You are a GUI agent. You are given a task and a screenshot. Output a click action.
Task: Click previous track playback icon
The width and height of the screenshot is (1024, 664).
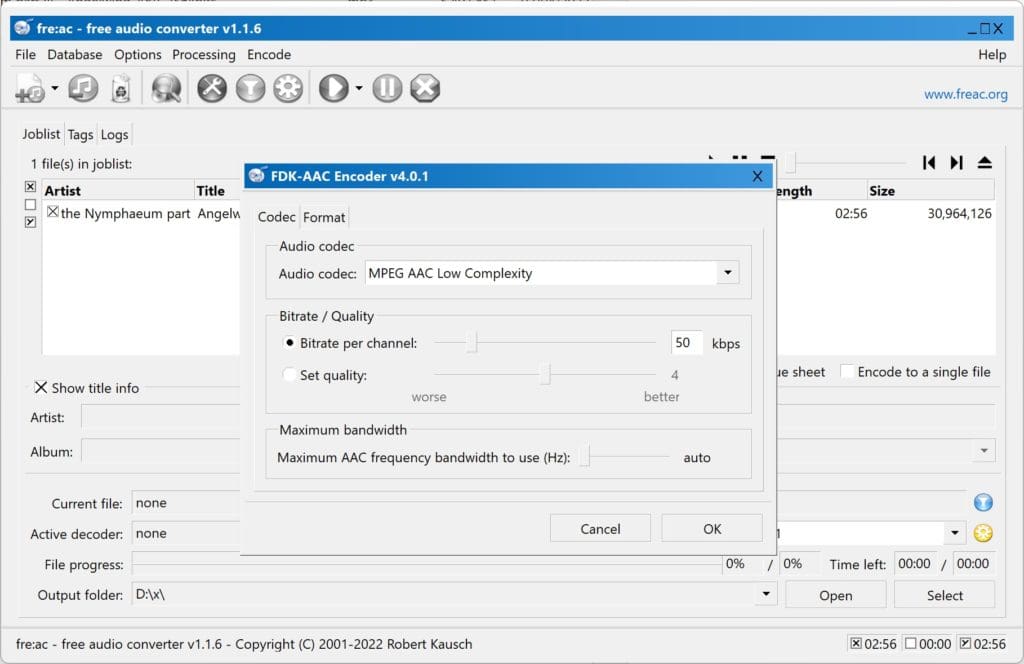929,163
